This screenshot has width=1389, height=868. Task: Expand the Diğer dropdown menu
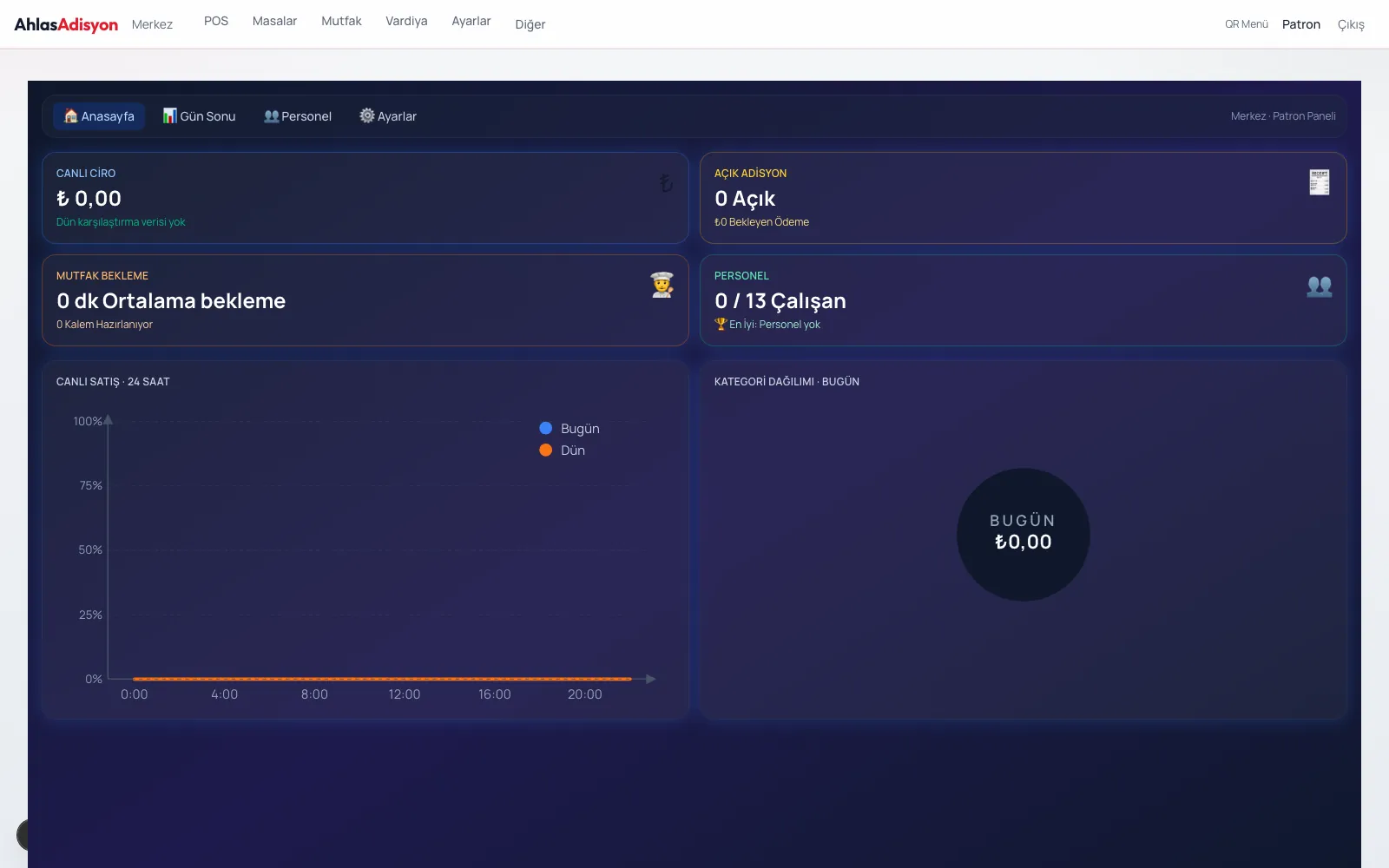pos(530,24)
